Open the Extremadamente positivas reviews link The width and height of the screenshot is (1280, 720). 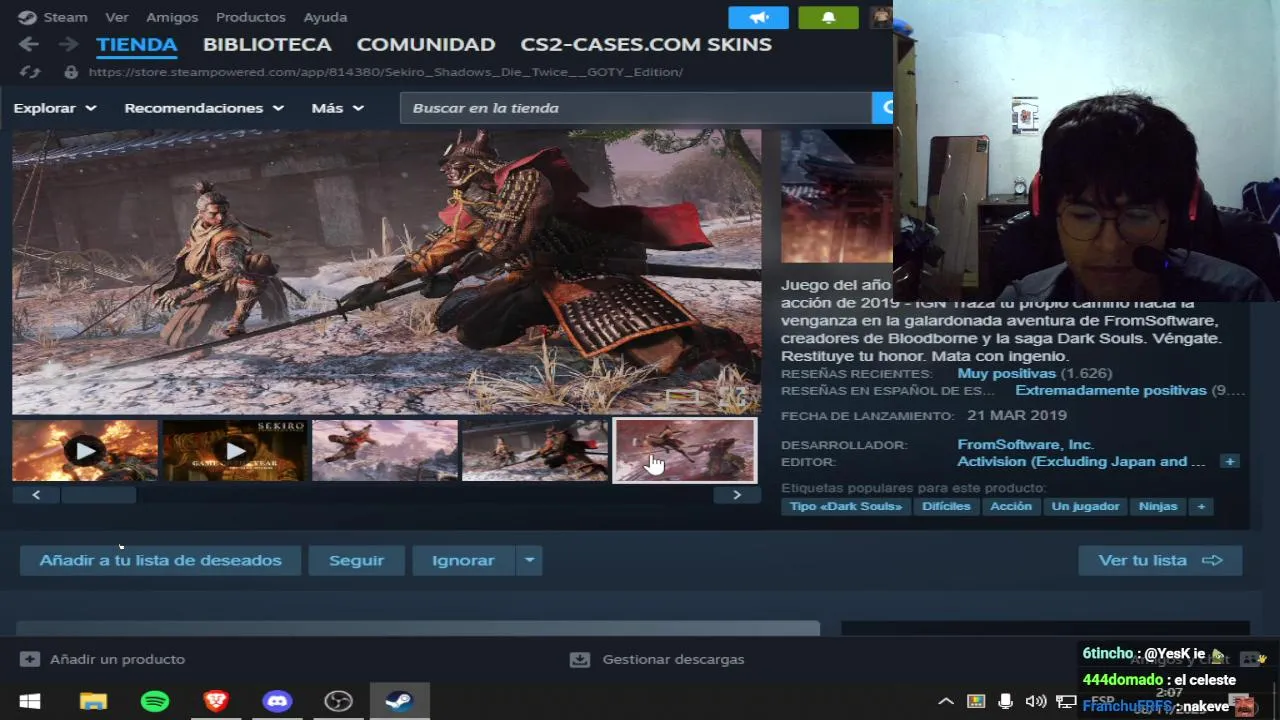1111,390
